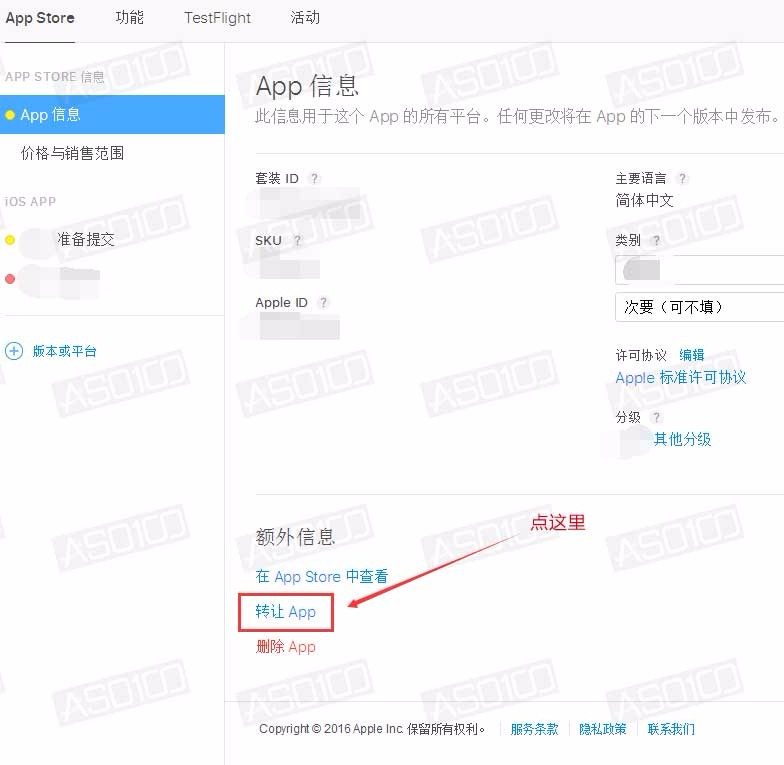784x765 pixels.
Task: Click the 版本或平台 link
Action: (64, 351)
